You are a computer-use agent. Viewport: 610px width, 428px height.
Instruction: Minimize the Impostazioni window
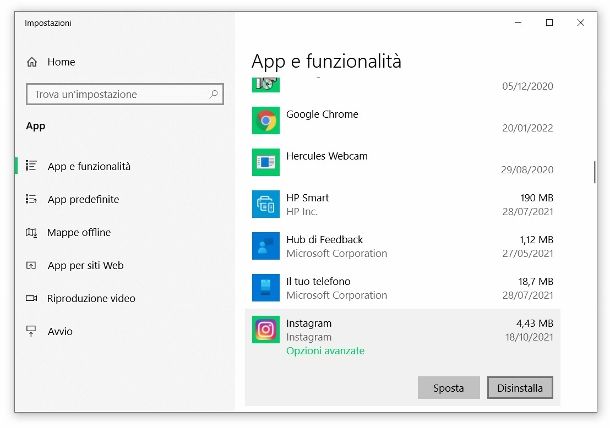[518, 23]
